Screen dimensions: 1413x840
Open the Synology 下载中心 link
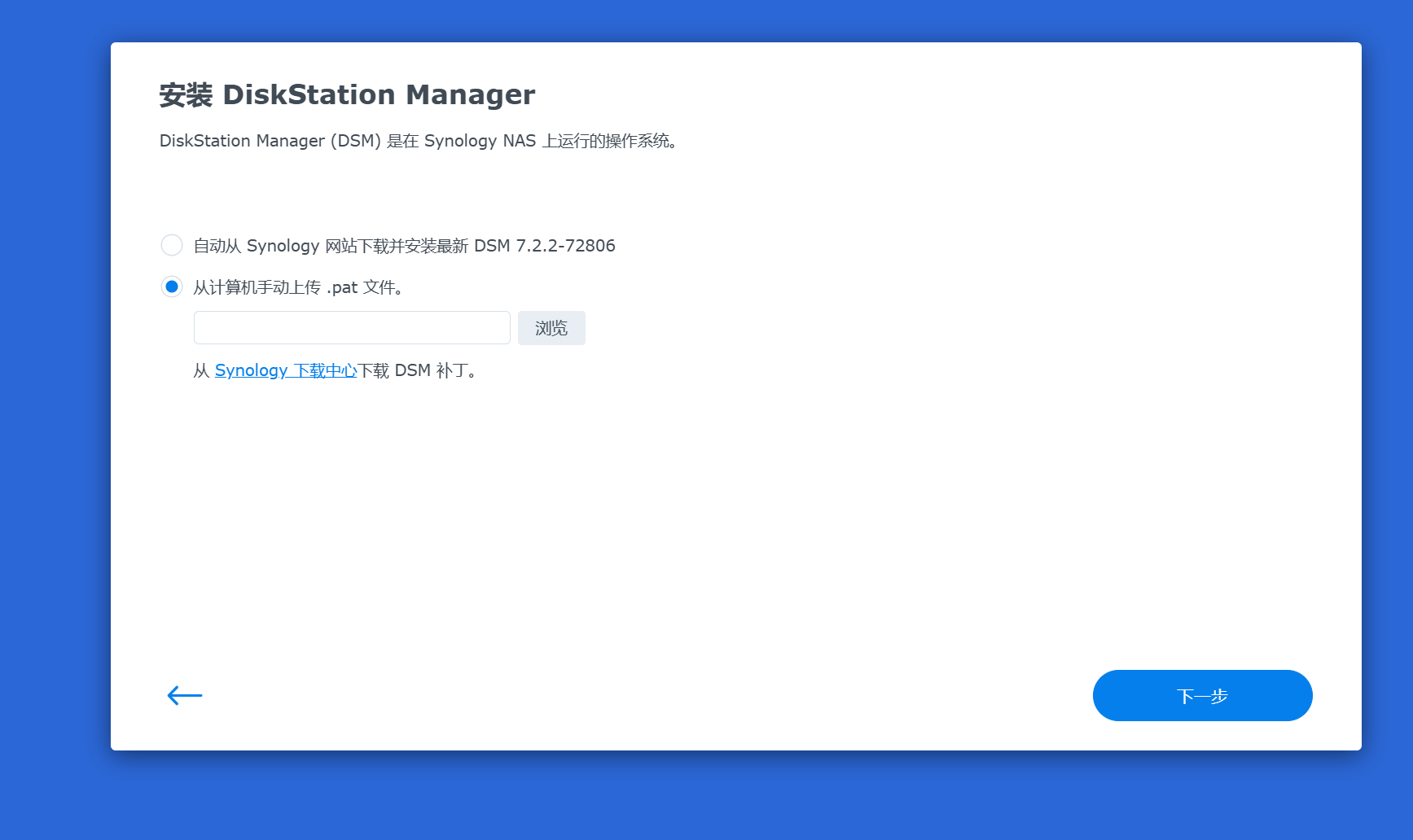pos(286,370)
